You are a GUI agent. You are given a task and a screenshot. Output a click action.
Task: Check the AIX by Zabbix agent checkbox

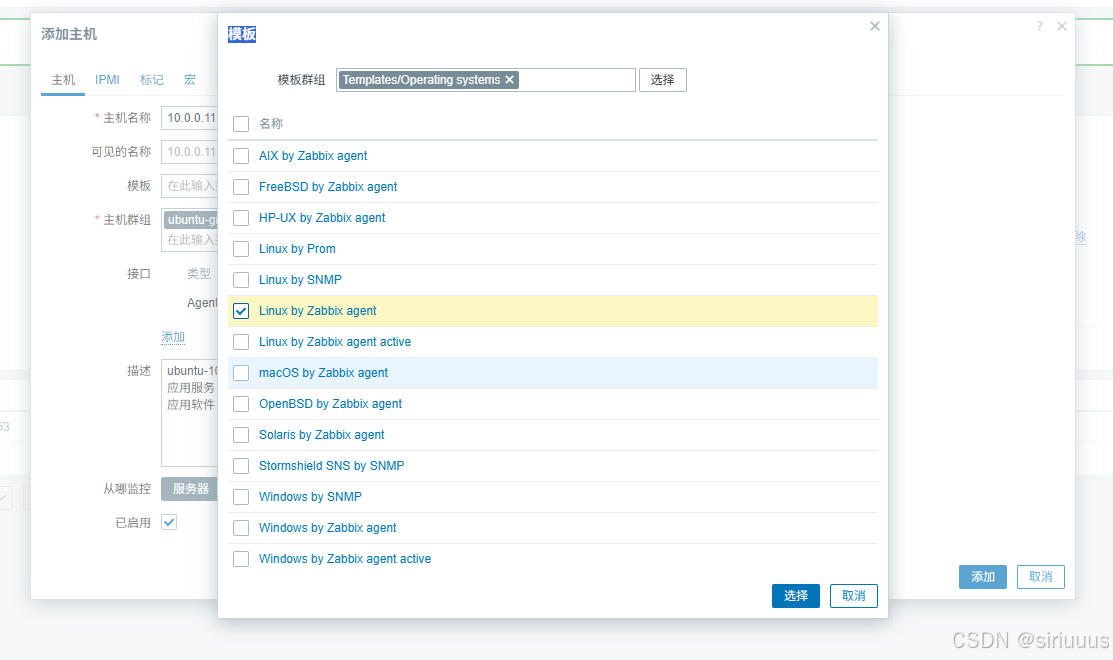pyautogui.click(x=241, y=155)
